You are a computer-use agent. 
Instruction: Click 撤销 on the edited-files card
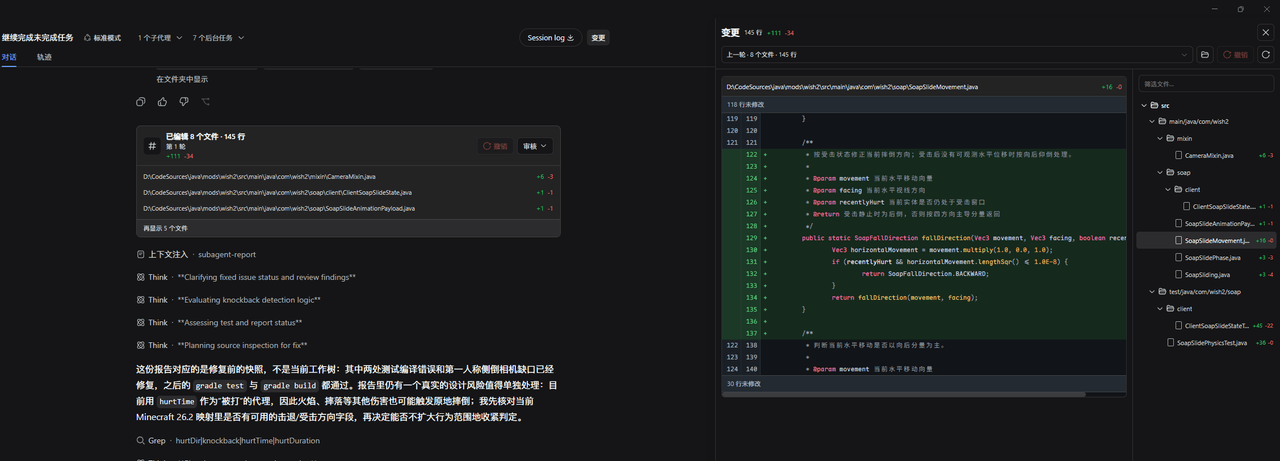[x=495, y=146]
